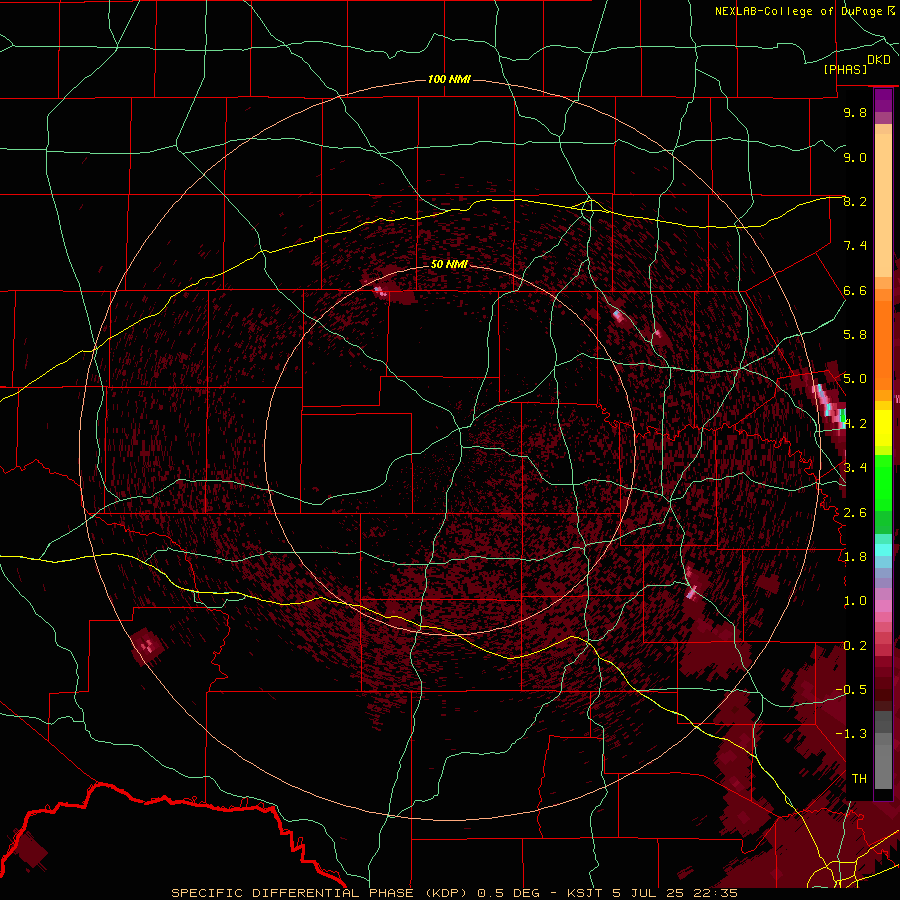This screenshot has width=900, height=900.
Task: Click the 9.0 value on the color scale
Action: point(855,157)
